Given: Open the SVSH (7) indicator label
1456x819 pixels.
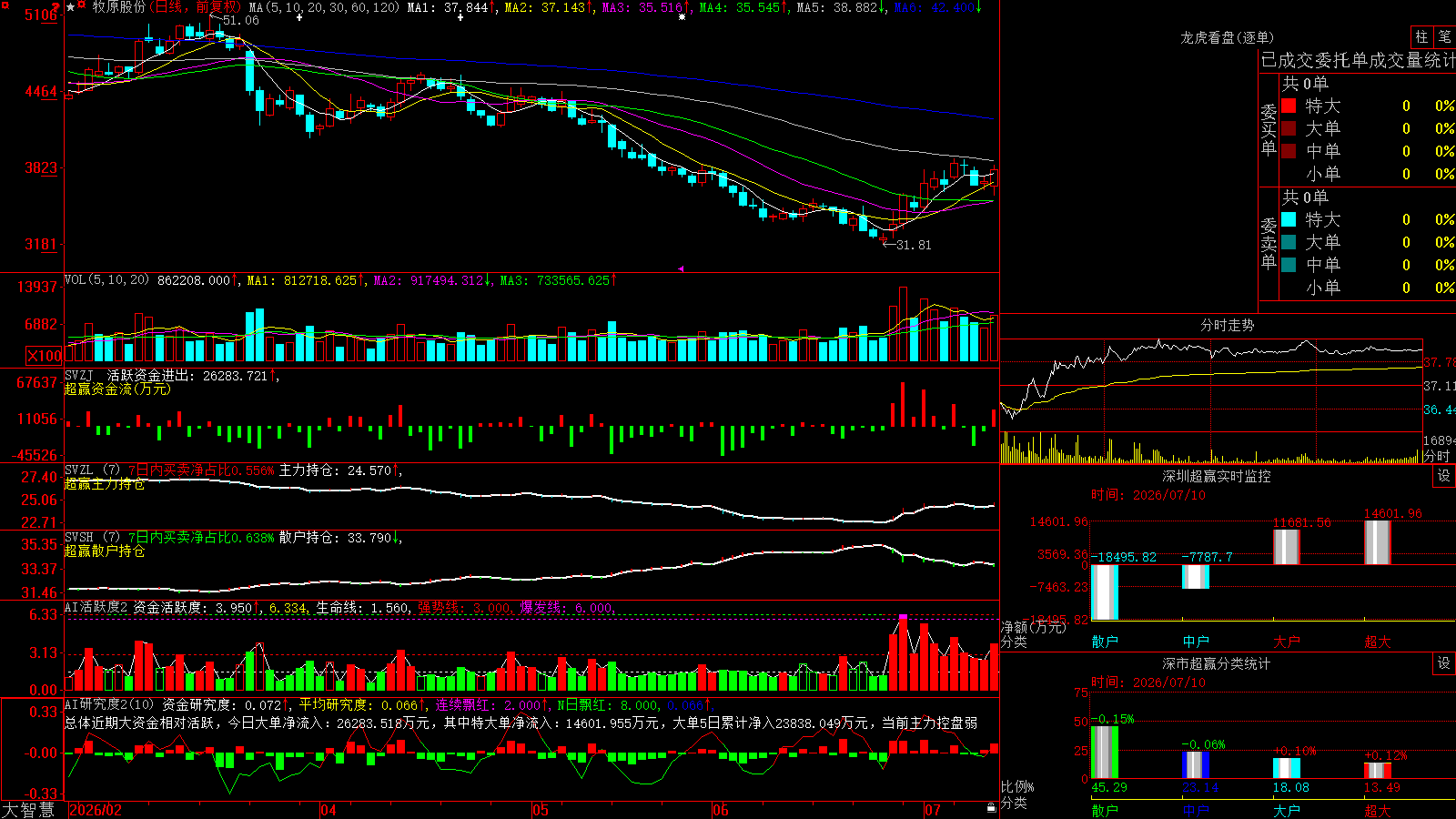Looking at the screenshot, I should click(x=92, y=538).
